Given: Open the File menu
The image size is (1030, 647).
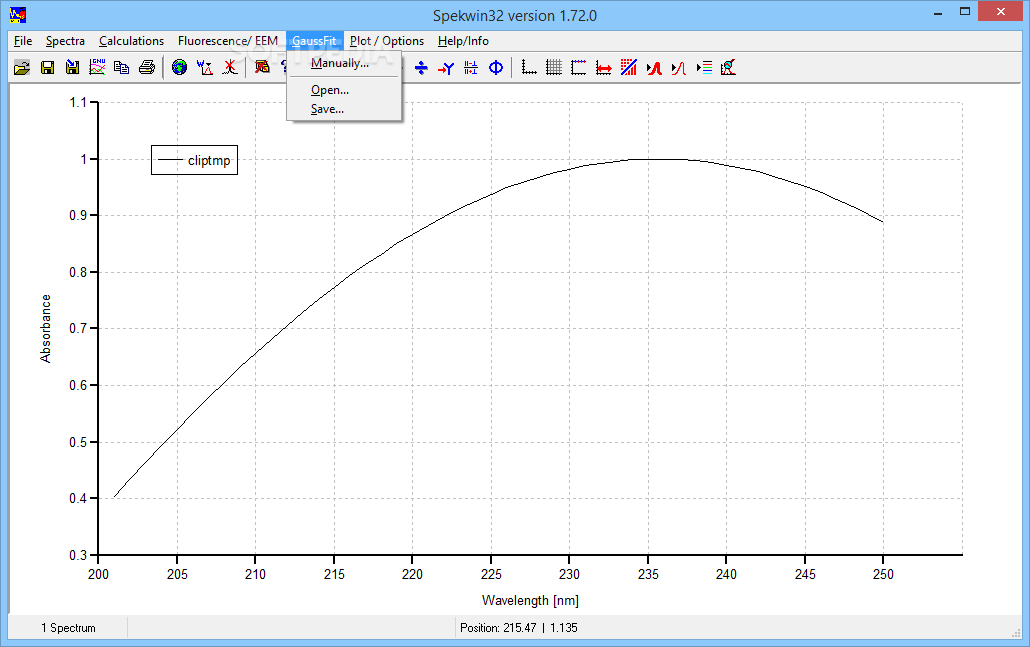Looking at the screenshot, I should (23, 41).
